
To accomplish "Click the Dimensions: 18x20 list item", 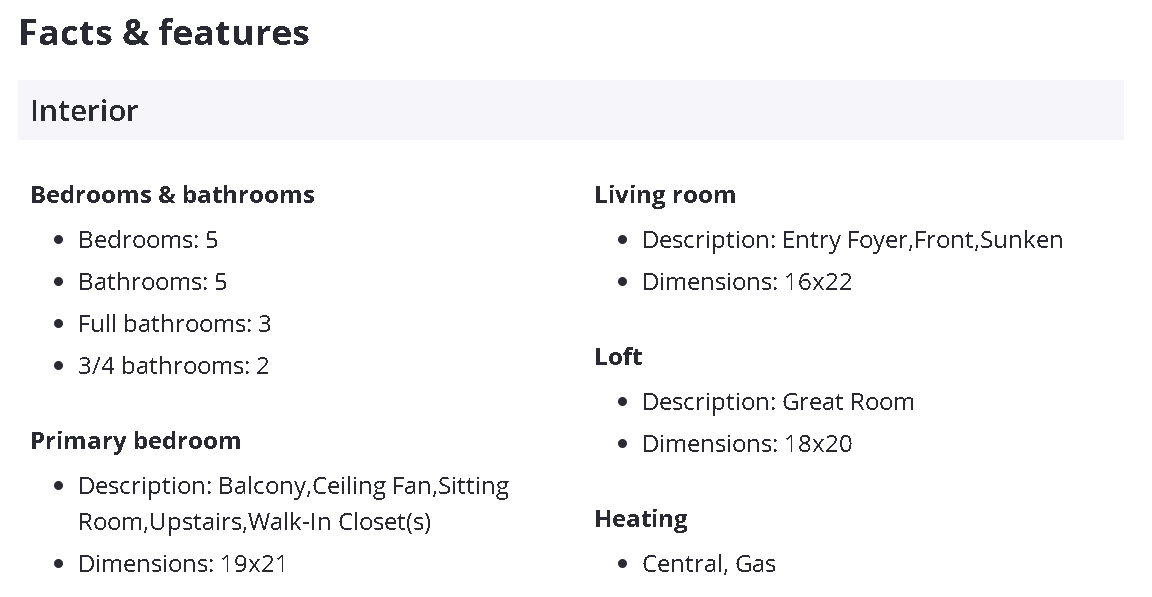I will [x=746, y=444].
